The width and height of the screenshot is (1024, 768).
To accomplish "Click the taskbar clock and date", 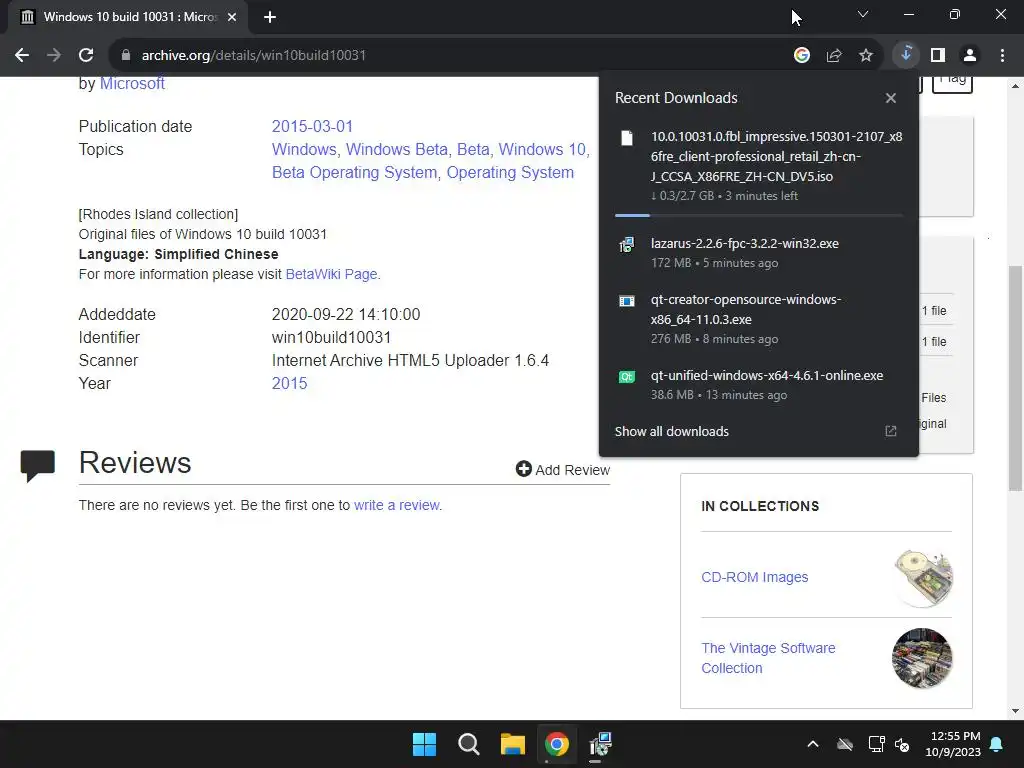I will click(953, 744).
